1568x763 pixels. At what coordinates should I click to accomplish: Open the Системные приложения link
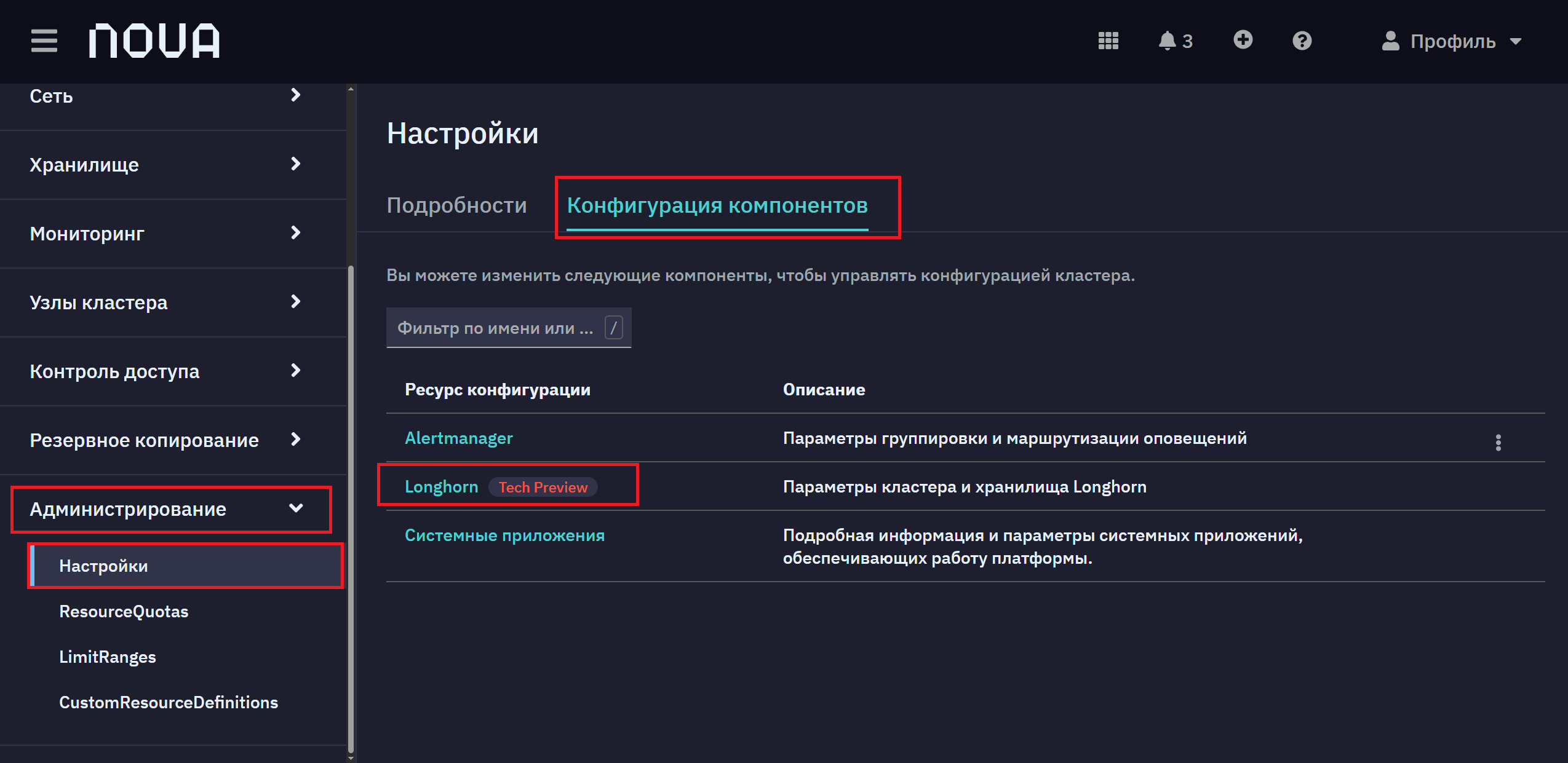[x=504, y=536]
